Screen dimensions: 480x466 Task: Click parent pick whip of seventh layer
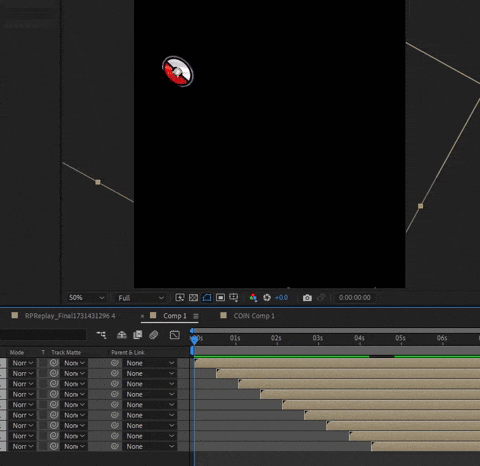coord(115,425)
